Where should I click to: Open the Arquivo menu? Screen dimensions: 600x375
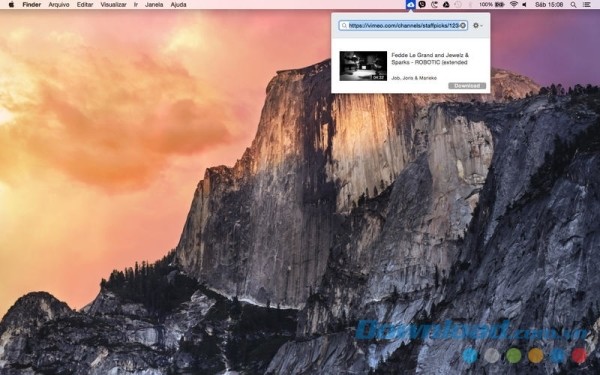(x=59, y=5)
